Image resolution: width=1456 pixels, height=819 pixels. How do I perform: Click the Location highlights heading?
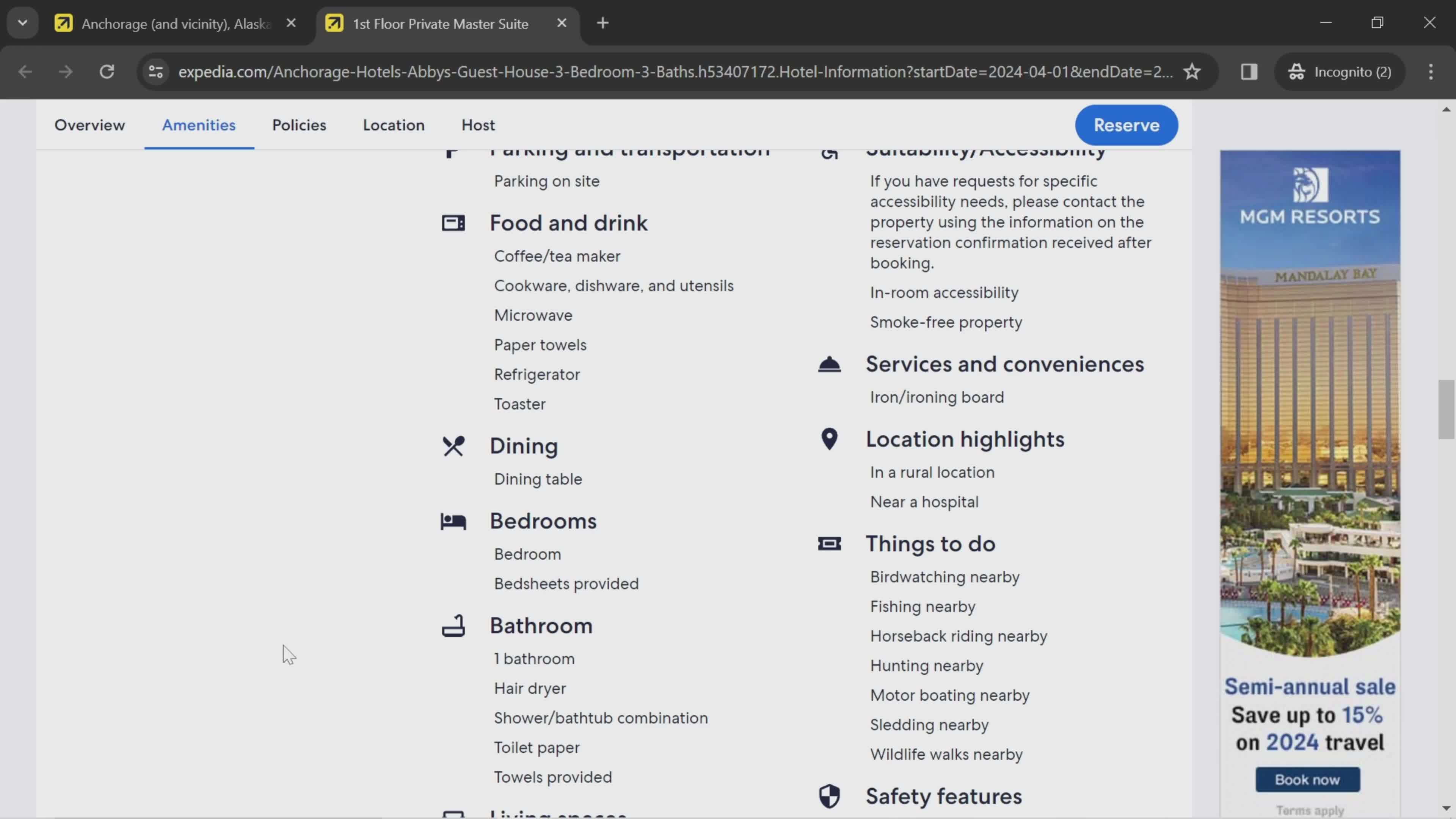tap(965, 439)
